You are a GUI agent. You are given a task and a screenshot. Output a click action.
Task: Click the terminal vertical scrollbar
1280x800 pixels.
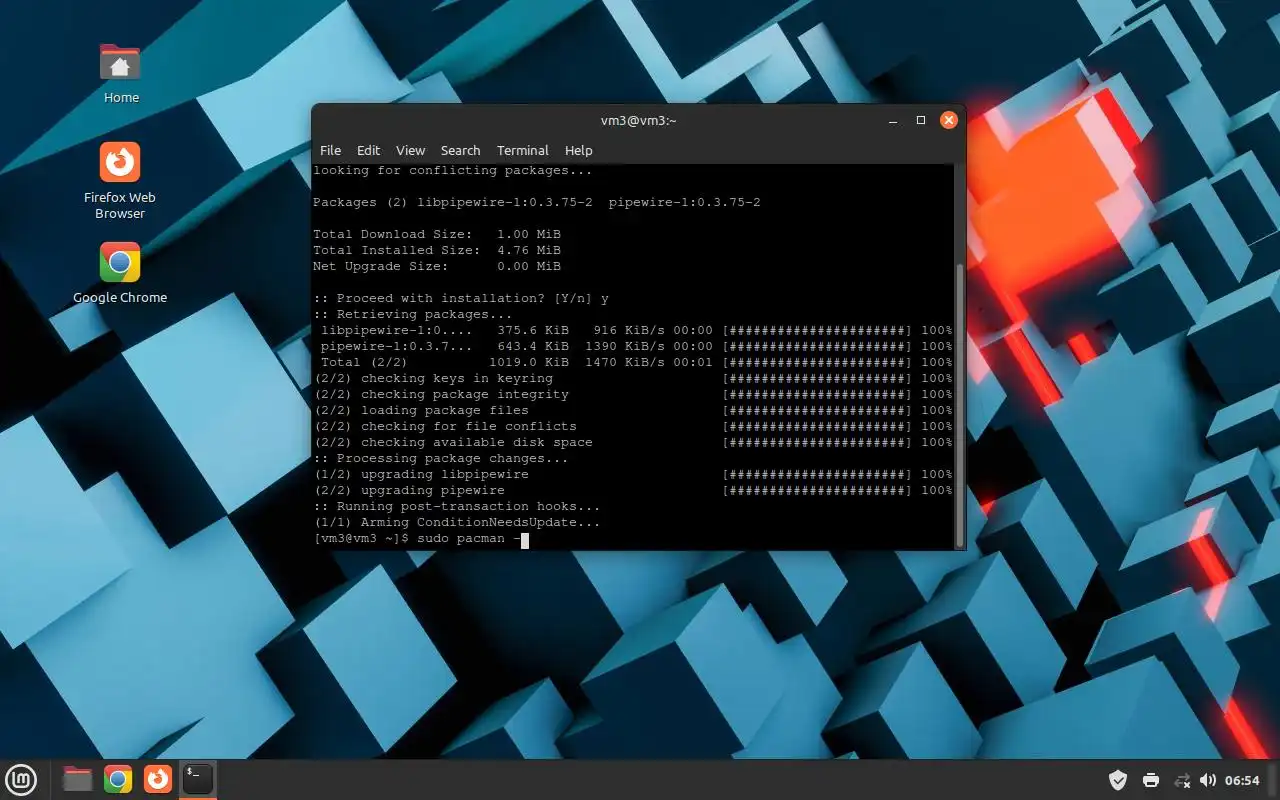pos(961,405)
